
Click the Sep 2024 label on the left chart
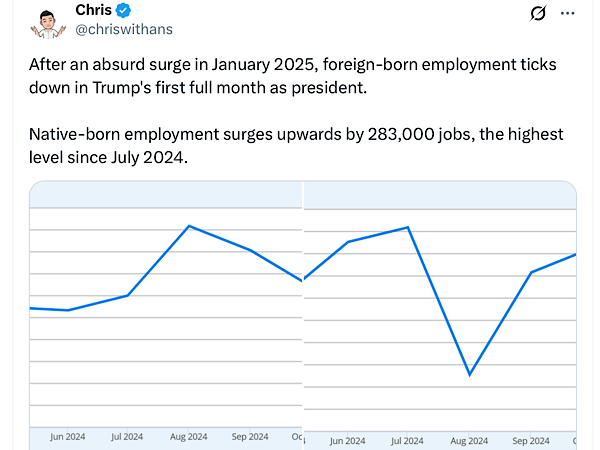pos(250,437)
